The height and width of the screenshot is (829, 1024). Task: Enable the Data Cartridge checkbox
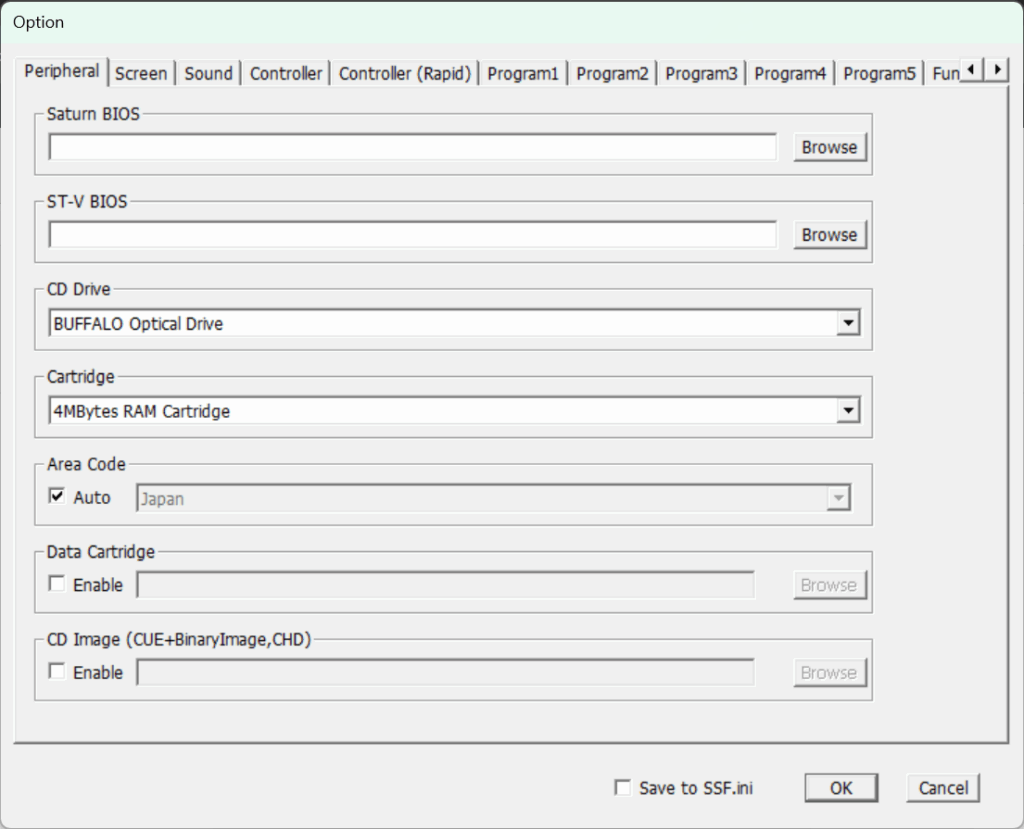click(57, 585)
